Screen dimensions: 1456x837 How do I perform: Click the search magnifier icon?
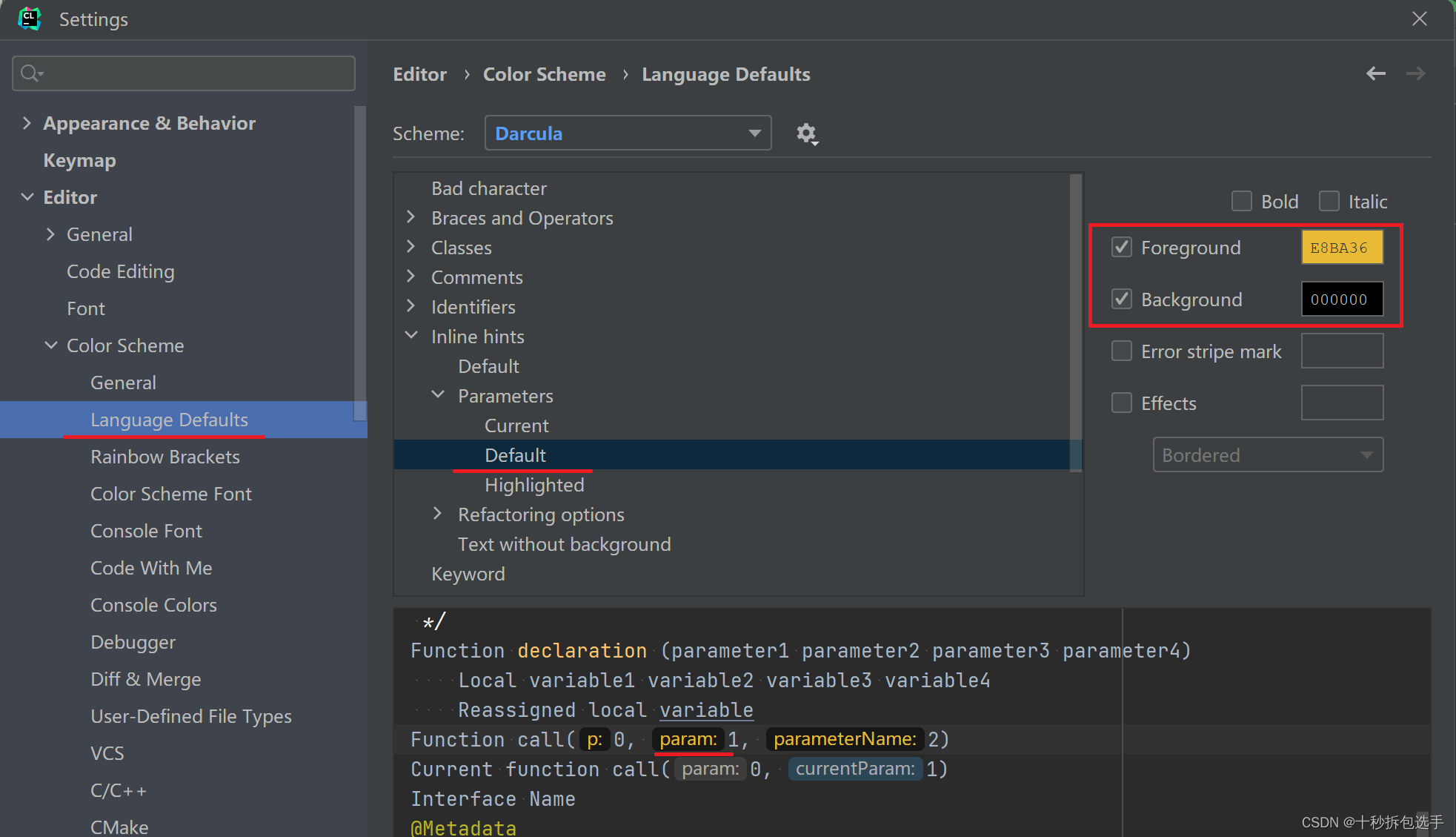click(30, 73)
